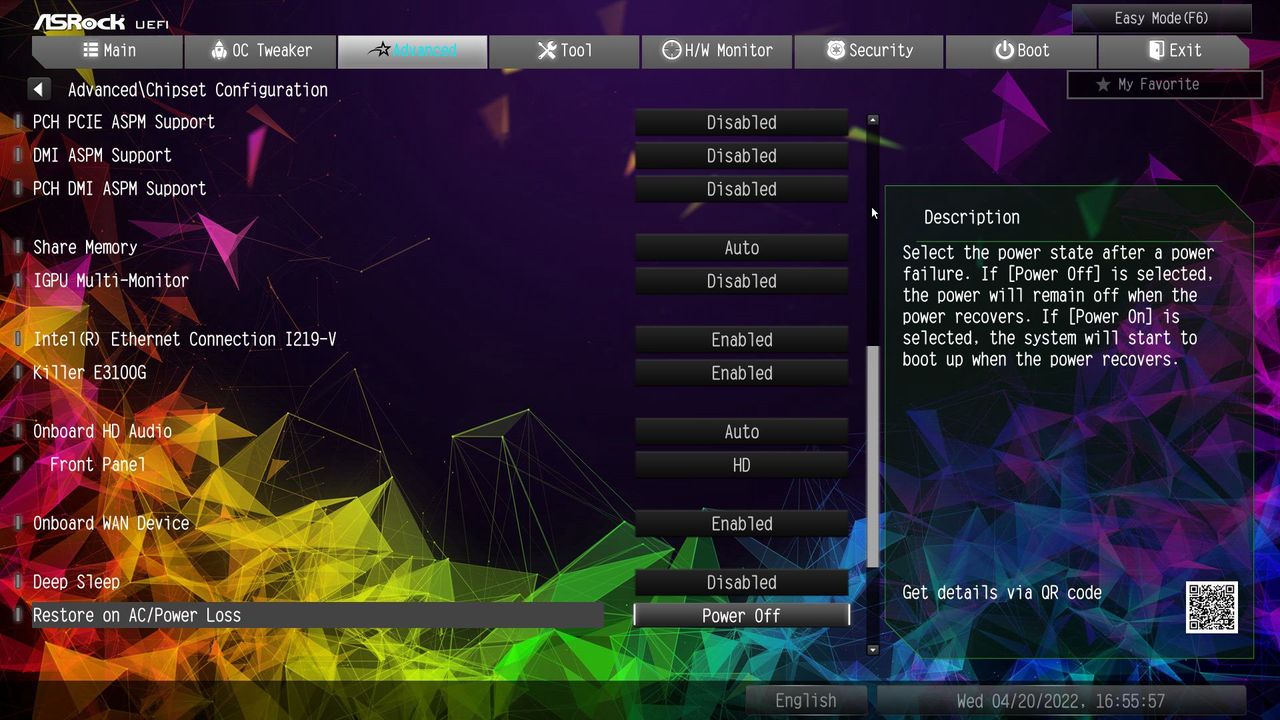Open the Advanced tab
The height and width of the screenshot is (720, 1280).
(412, 51)
